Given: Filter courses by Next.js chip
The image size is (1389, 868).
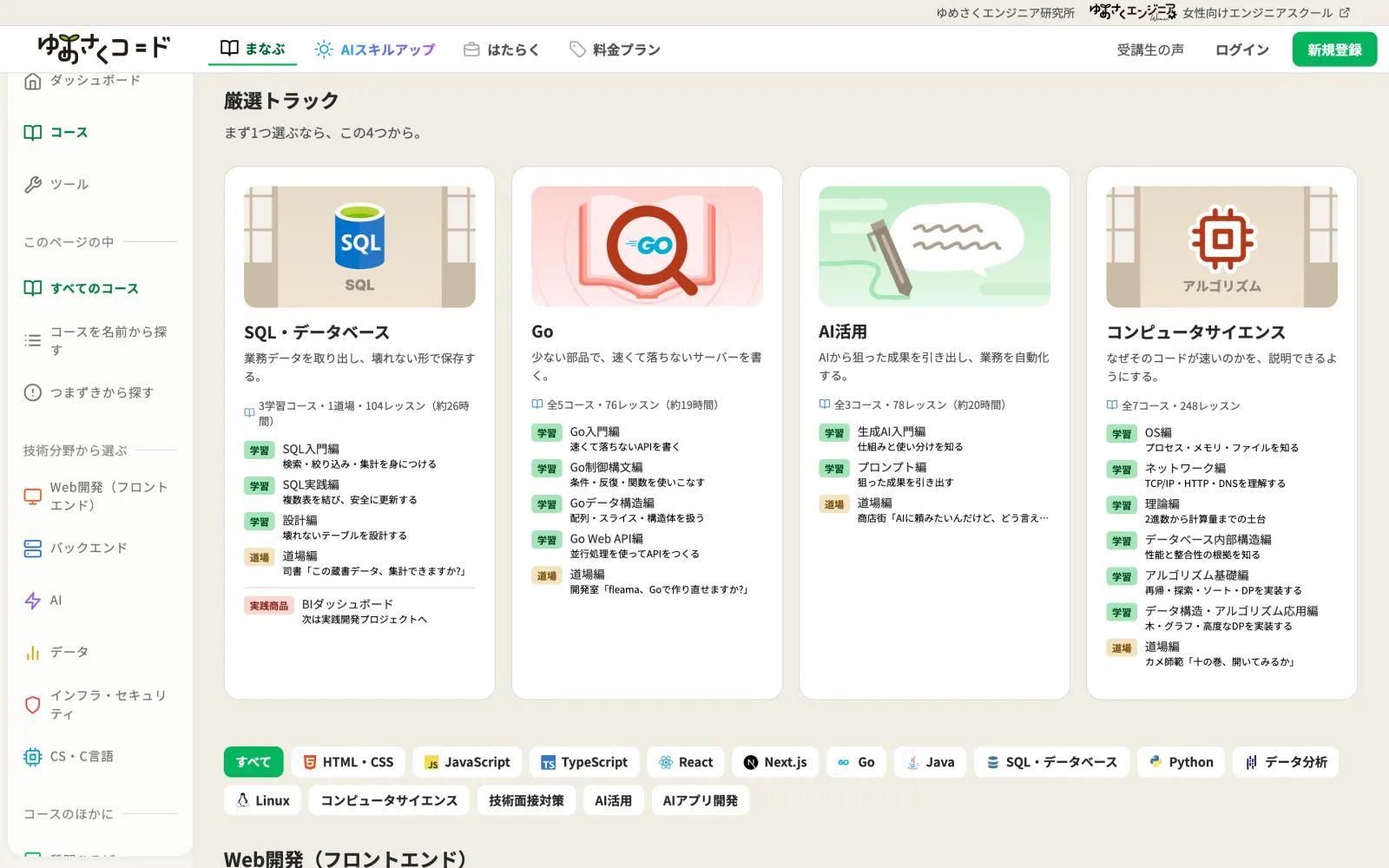Looking at the screenshot, I should (x=775, y=762).
